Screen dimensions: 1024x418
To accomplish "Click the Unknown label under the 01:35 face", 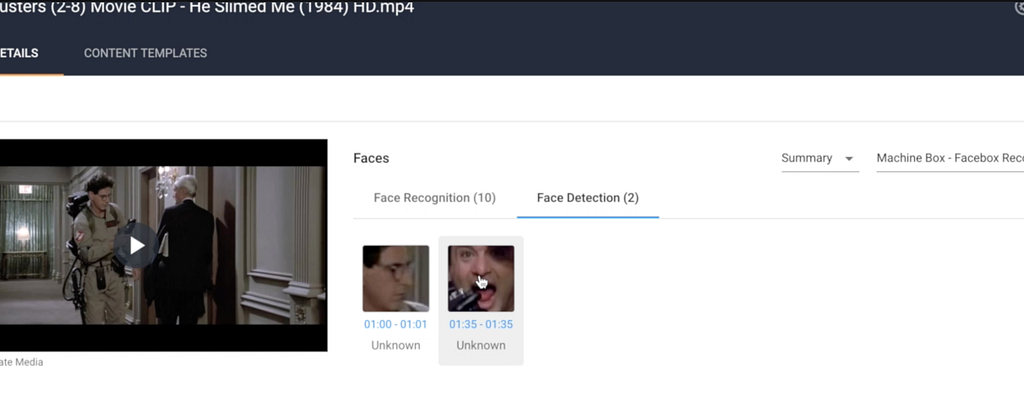I will pos(481,346).
